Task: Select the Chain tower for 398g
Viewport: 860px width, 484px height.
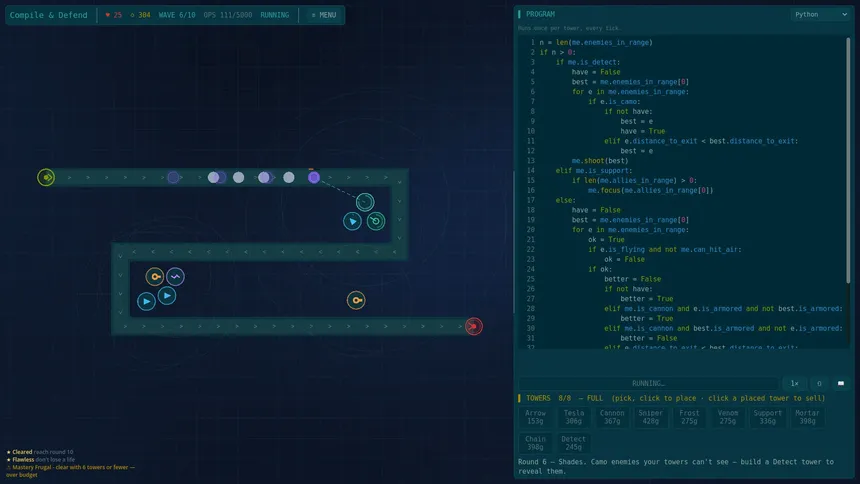Action: click(535, 443)
